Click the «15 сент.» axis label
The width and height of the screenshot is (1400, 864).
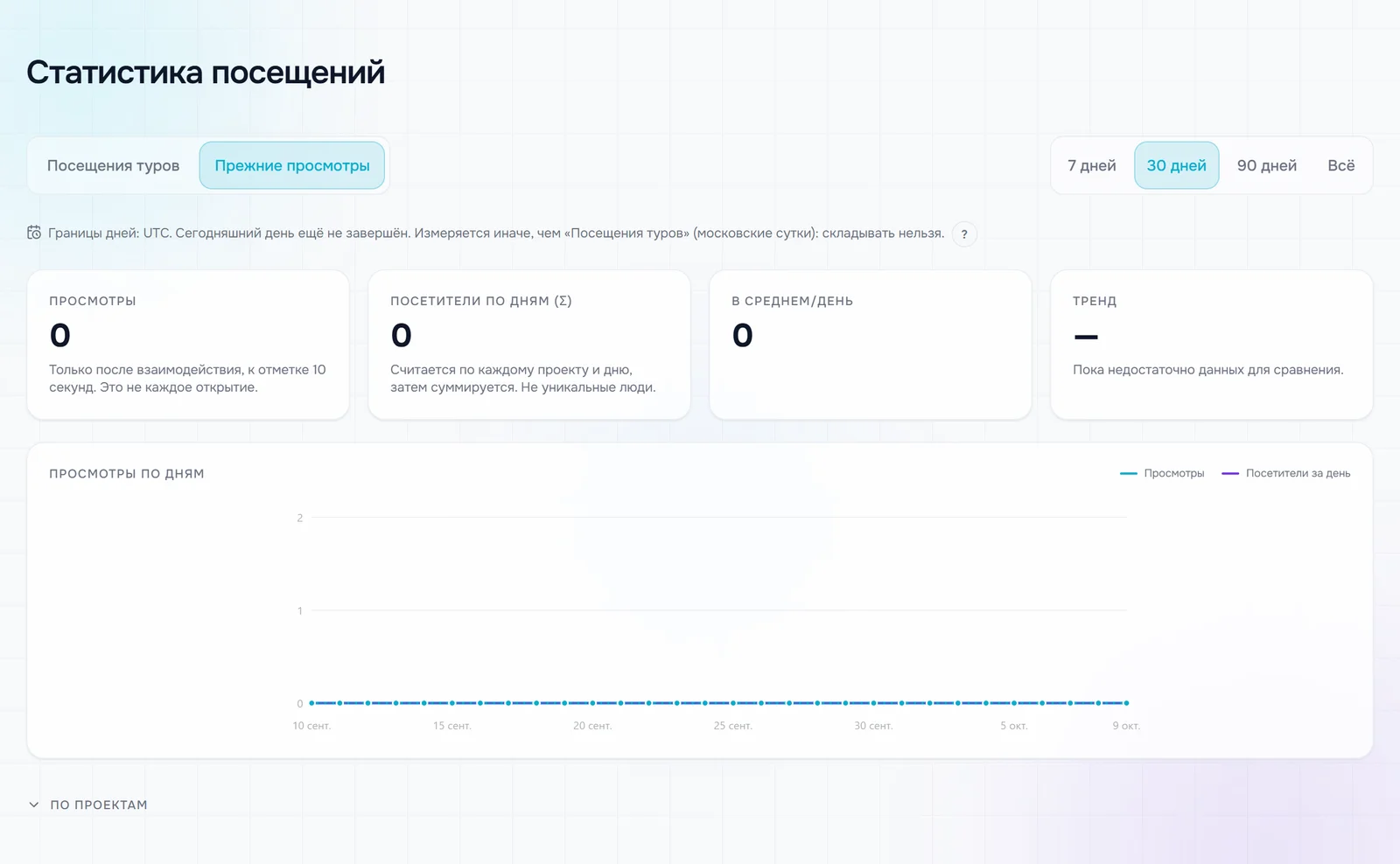tap(452, 726)
